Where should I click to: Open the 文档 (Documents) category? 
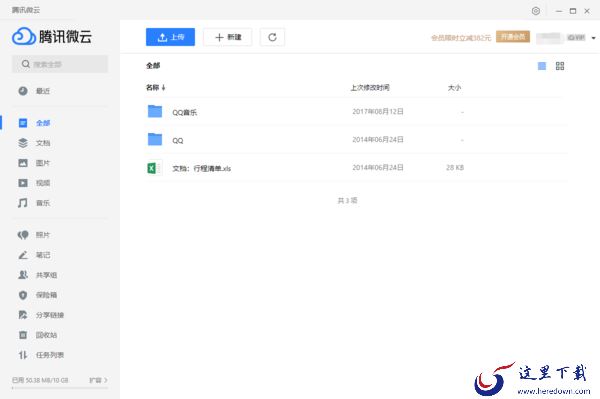(43, 143)
